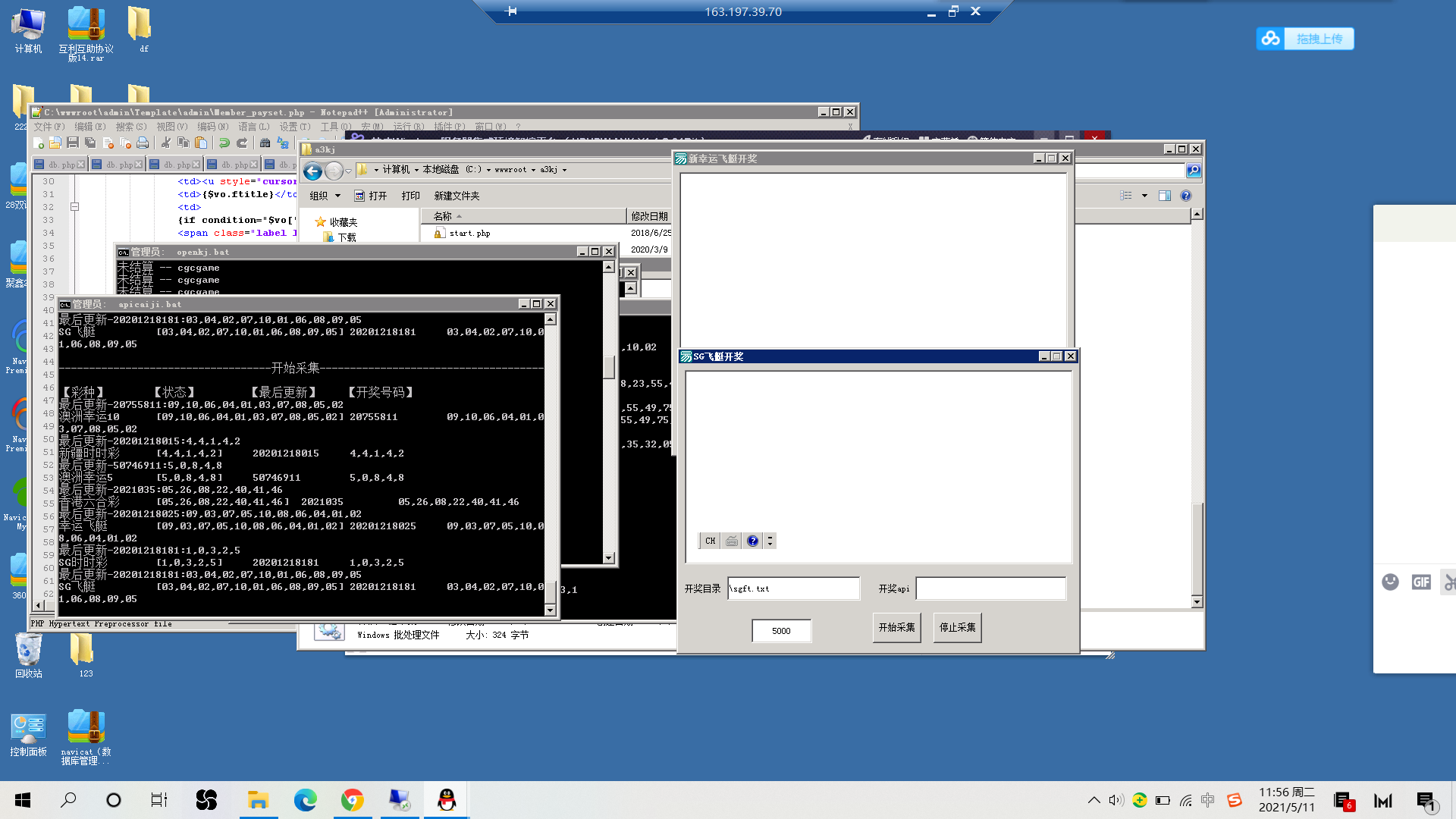The width and height of the screenshot is (1456, 819).
Task: Click the Undo arrow in Notepad++ toolbar
Action: [x=224, y=143]
